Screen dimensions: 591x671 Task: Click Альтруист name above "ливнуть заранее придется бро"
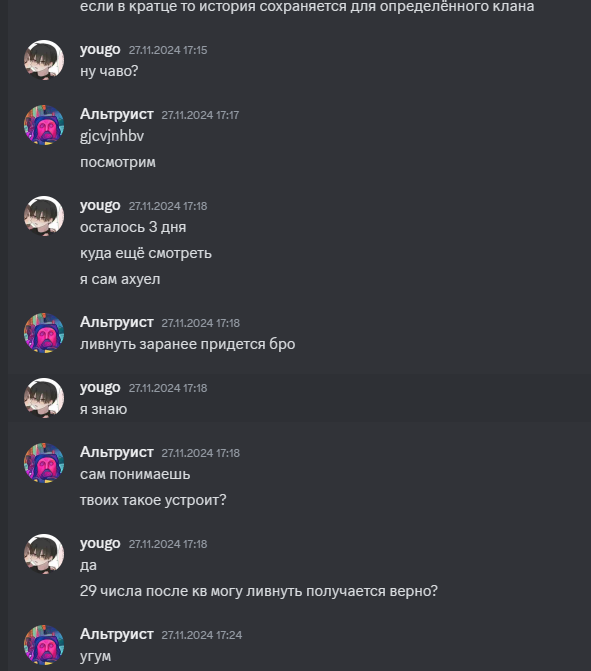tap(116, 322)
